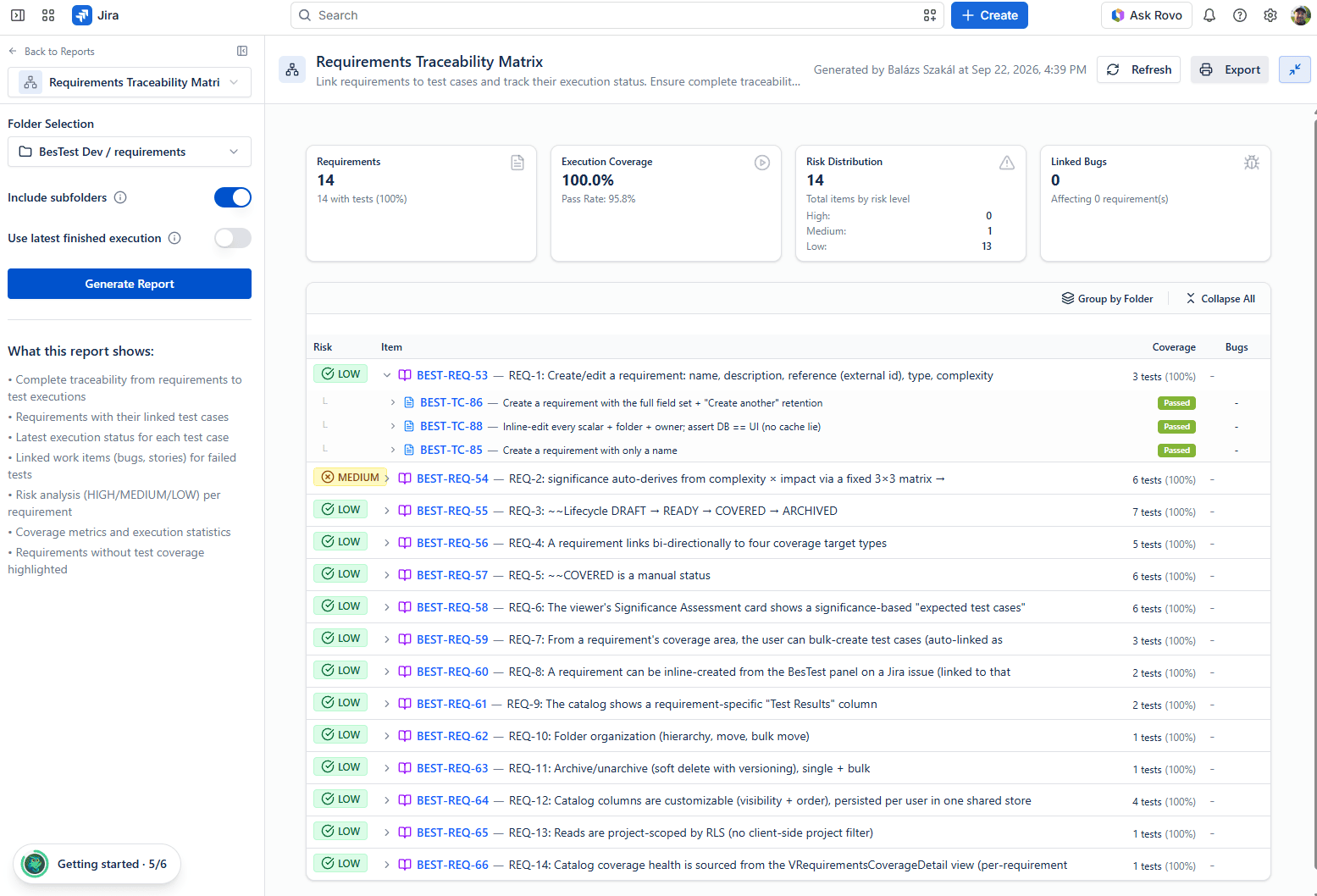1317x896 pixels.
Task: Expand the BEST-REQ-66 requirement row
Action: (387, 865)
